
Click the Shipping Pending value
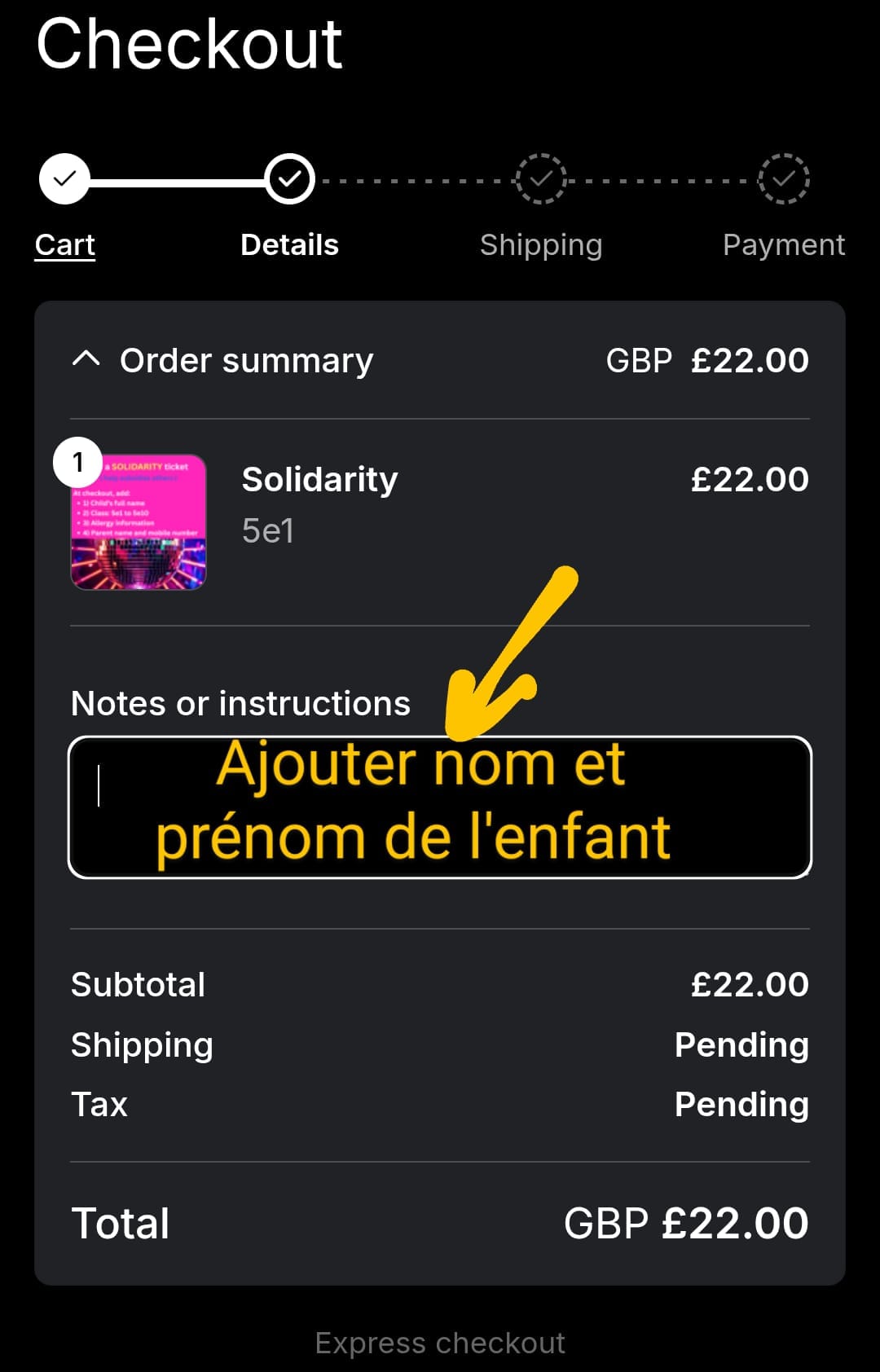point(741,1044)
